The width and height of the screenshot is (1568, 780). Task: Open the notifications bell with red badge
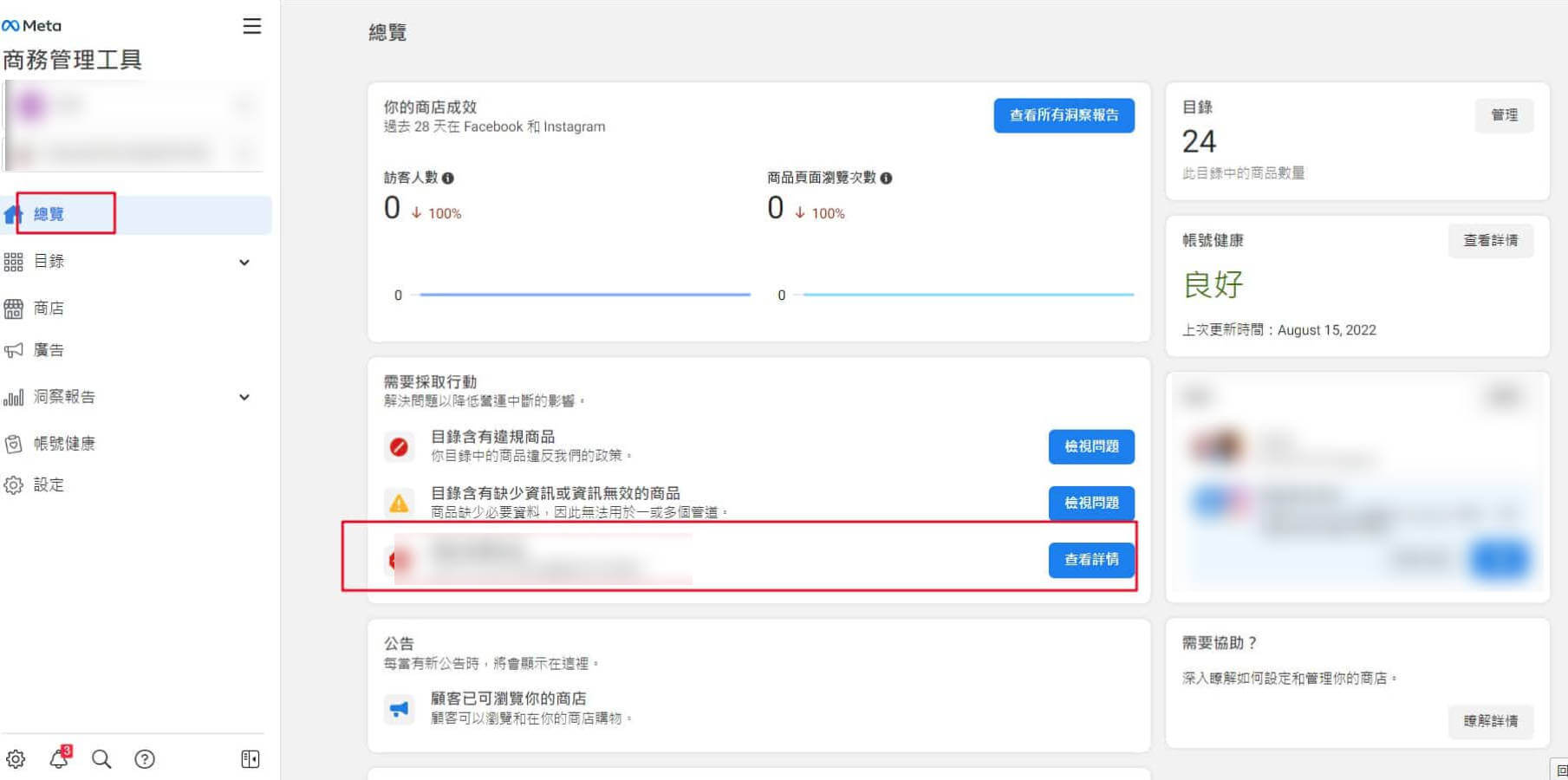59,759
